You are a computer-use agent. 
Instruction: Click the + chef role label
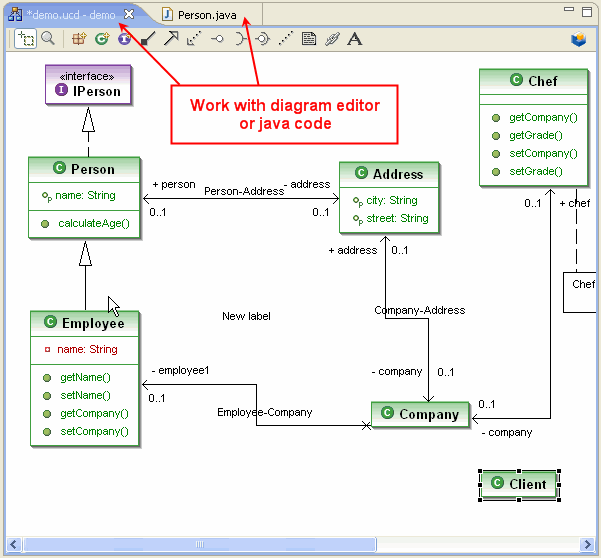click(575, 204)
